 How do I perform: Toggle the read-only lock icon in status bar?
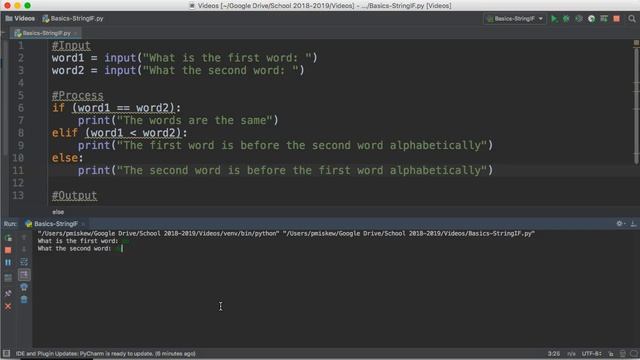click(x=611, y=353)
